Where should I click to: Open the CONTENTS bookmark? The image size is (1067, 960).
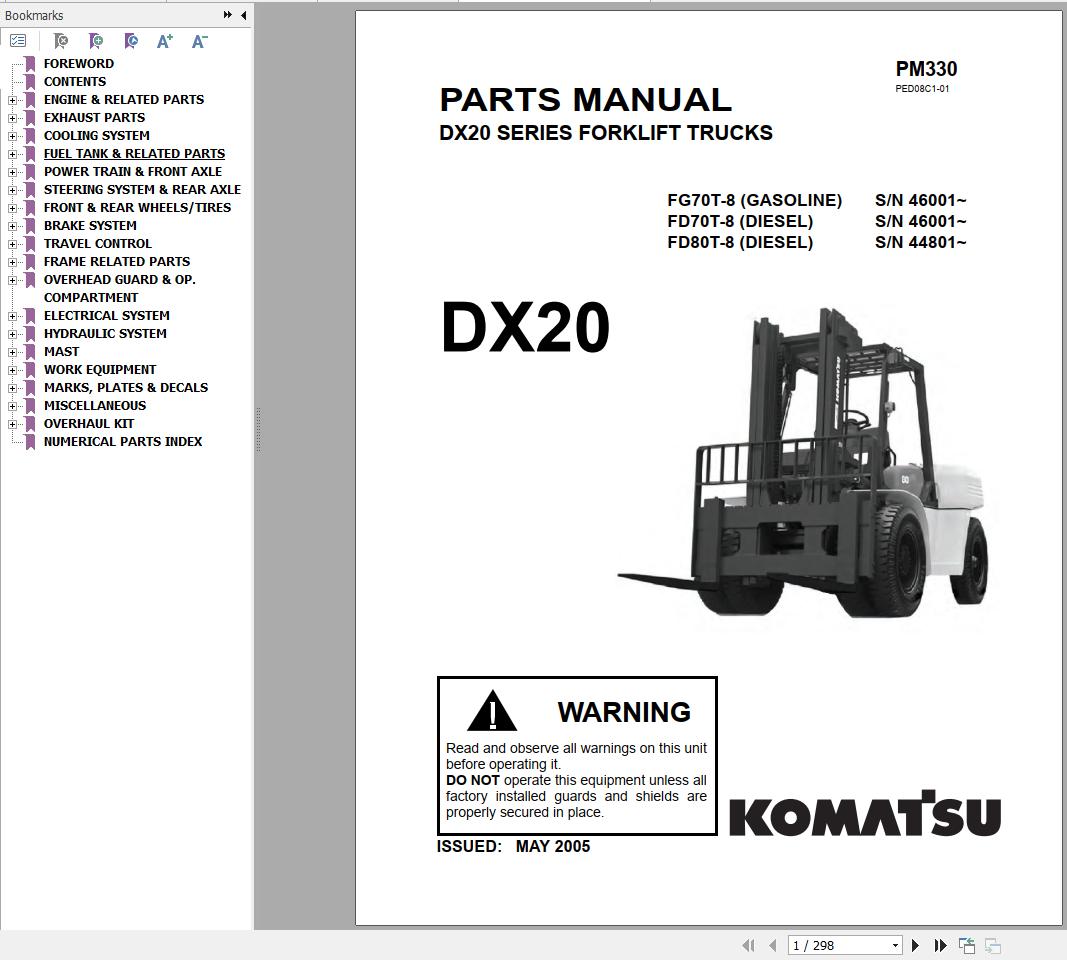73,81
